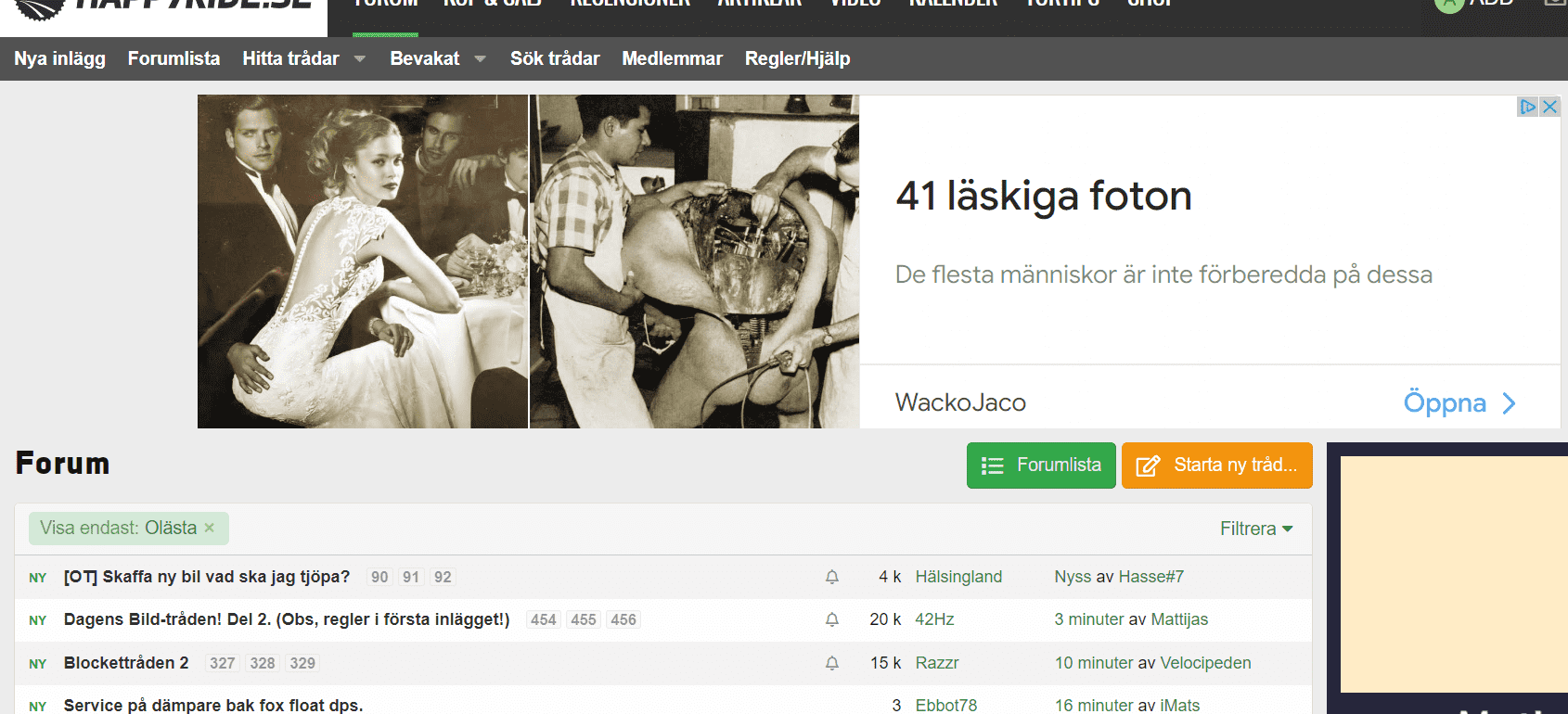The width and height of the screenshot is (1568, 714).
Task: Go to Sök trådar
Action: pos(555,58)
